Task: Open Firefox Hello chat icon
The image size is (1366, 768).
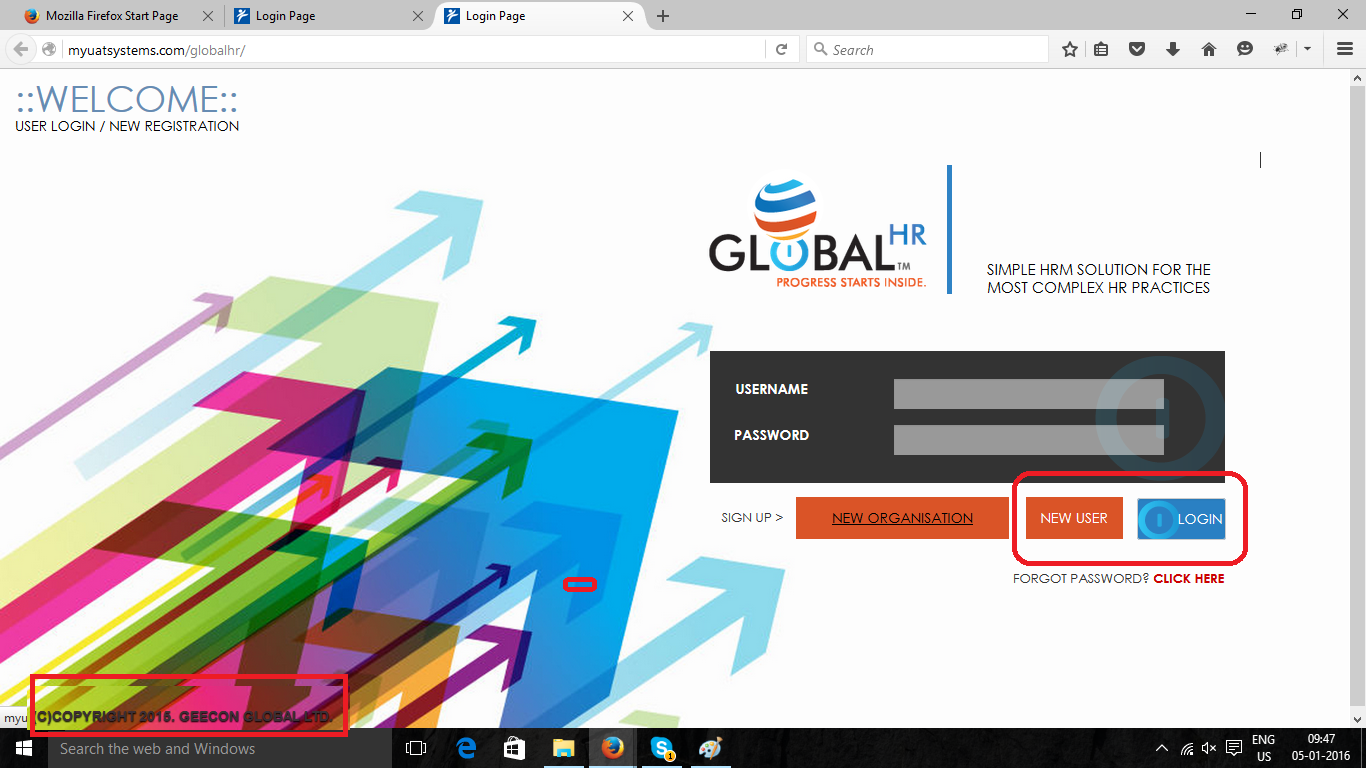Action: 1245,49
